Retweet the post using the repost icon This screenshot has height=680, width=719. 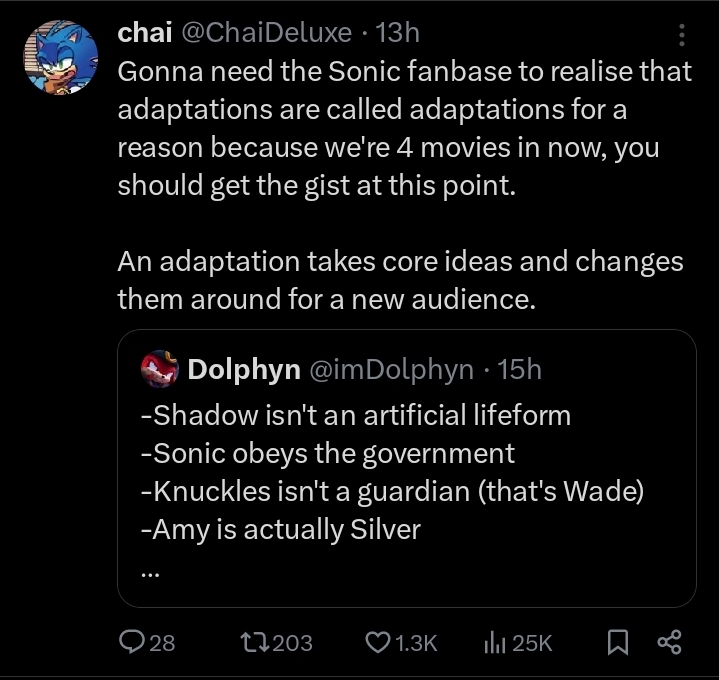[x=255, y=643]
